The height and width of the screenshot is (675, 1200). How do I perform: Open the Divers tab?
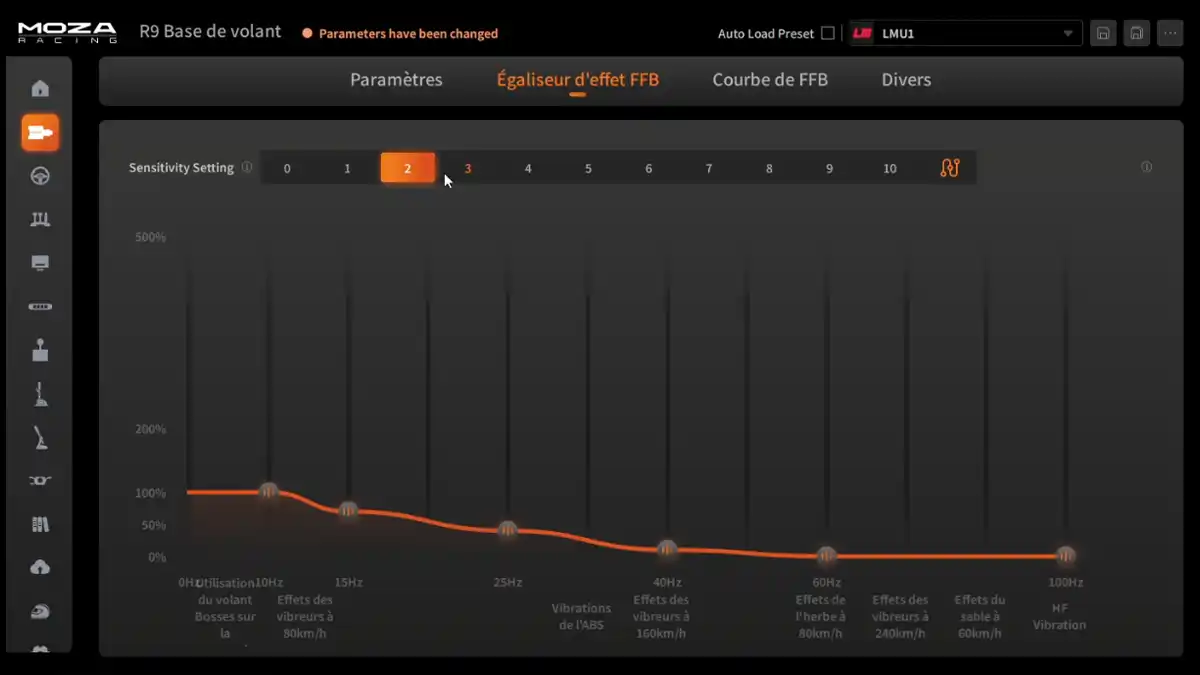click(x=906, y=80)
